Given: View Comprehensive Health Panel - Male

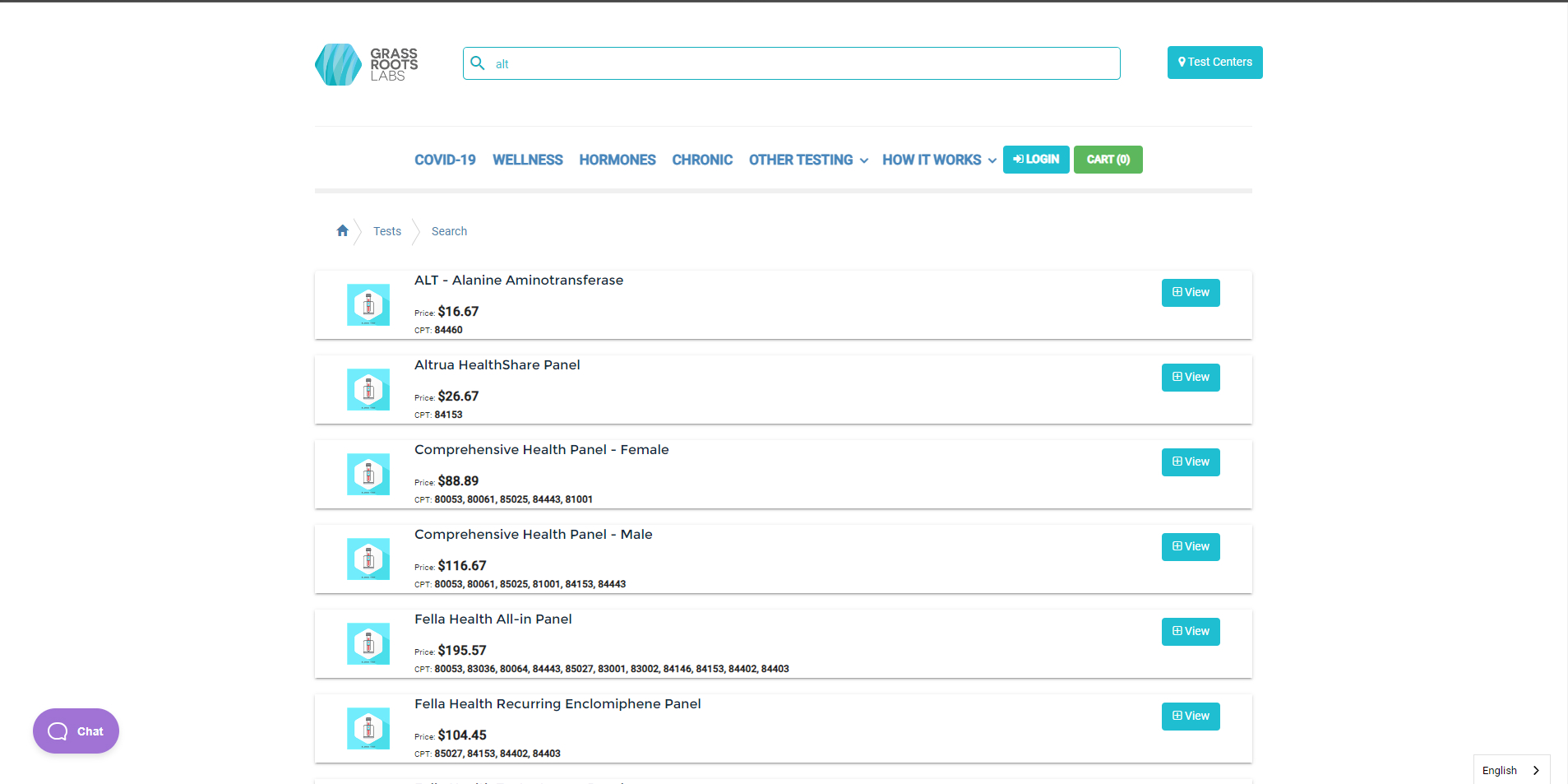Looking at the screenshot, I should click(1191, 547).
